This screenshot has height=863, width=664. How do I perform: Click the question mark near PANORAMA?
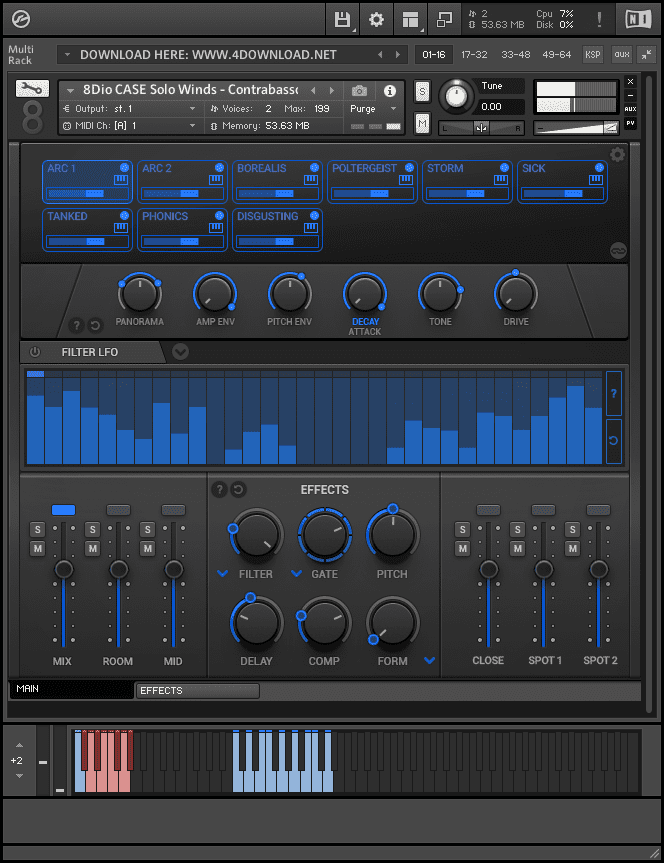[x=77, y=325]
